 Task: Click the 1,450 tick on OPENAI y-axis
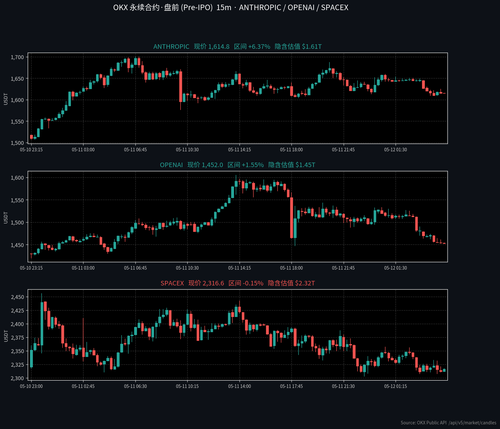(x=17, y=245)
